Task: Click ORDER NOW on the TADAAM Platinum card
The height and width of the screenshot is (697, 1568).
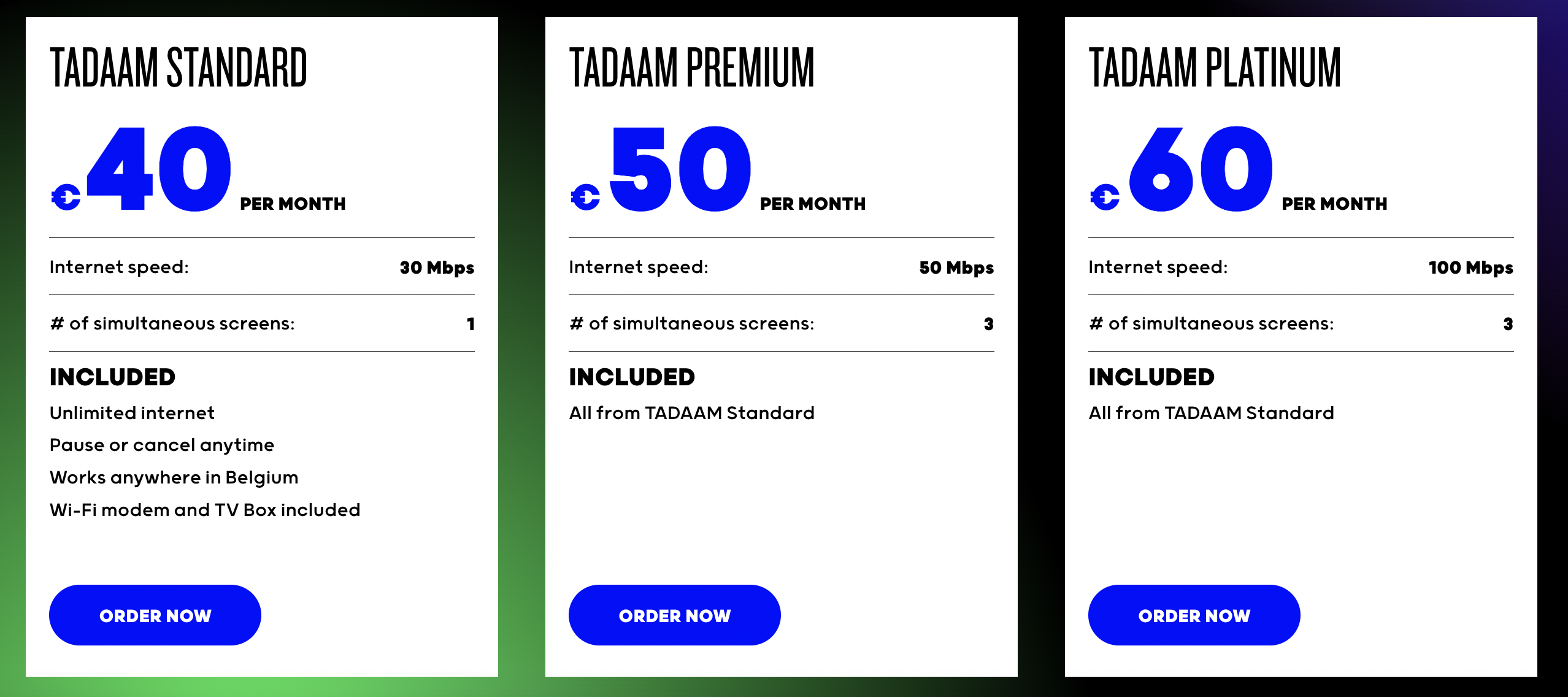Action: (1194, 615)
